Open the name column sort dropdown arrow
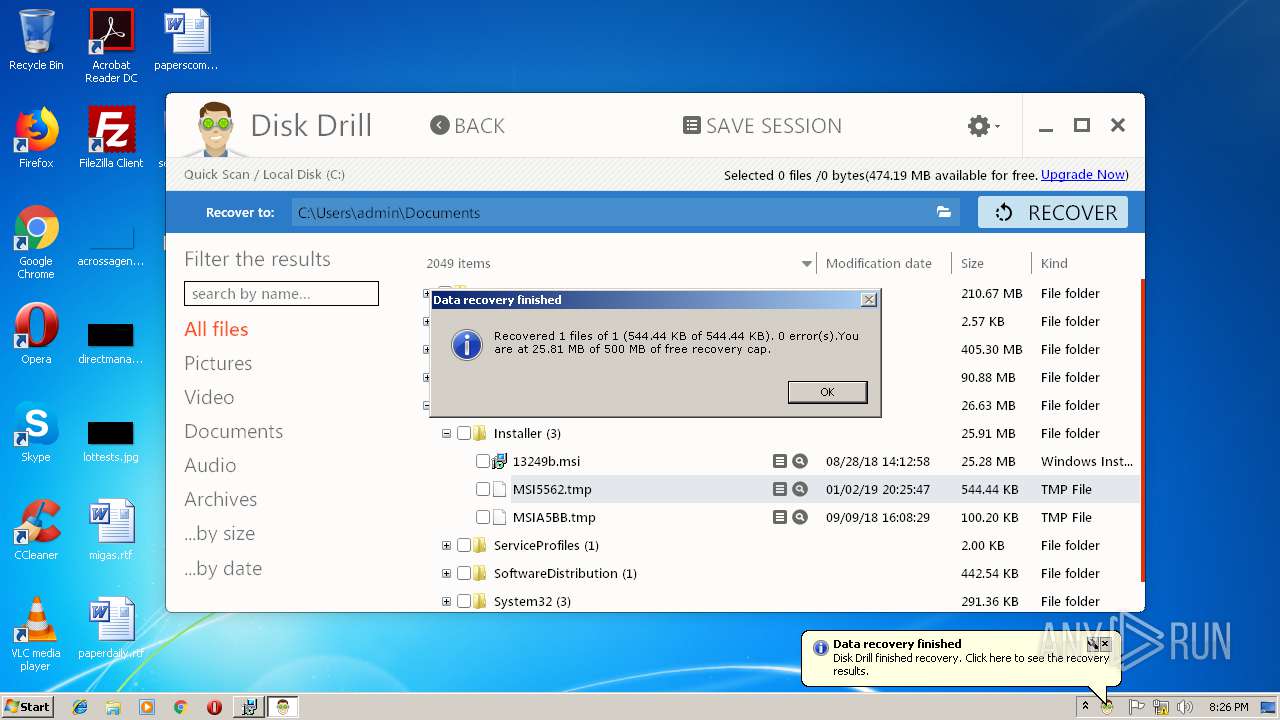Viewport: 1280px width, 720px height. point(807,264)
